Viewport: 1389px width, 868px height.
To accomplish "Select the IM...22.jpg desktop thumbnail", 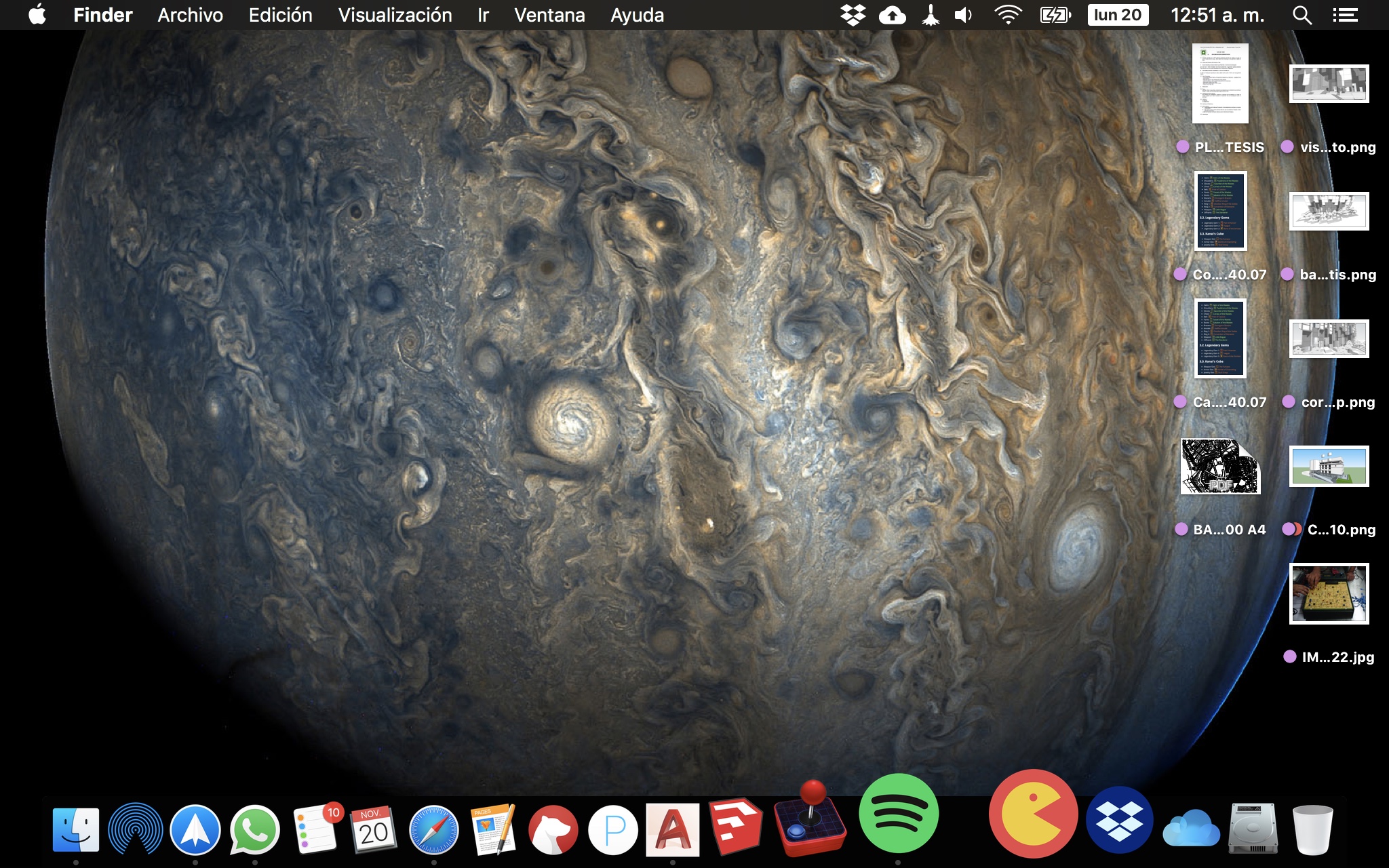I will pyautogui.click(x=1329, y=593).
